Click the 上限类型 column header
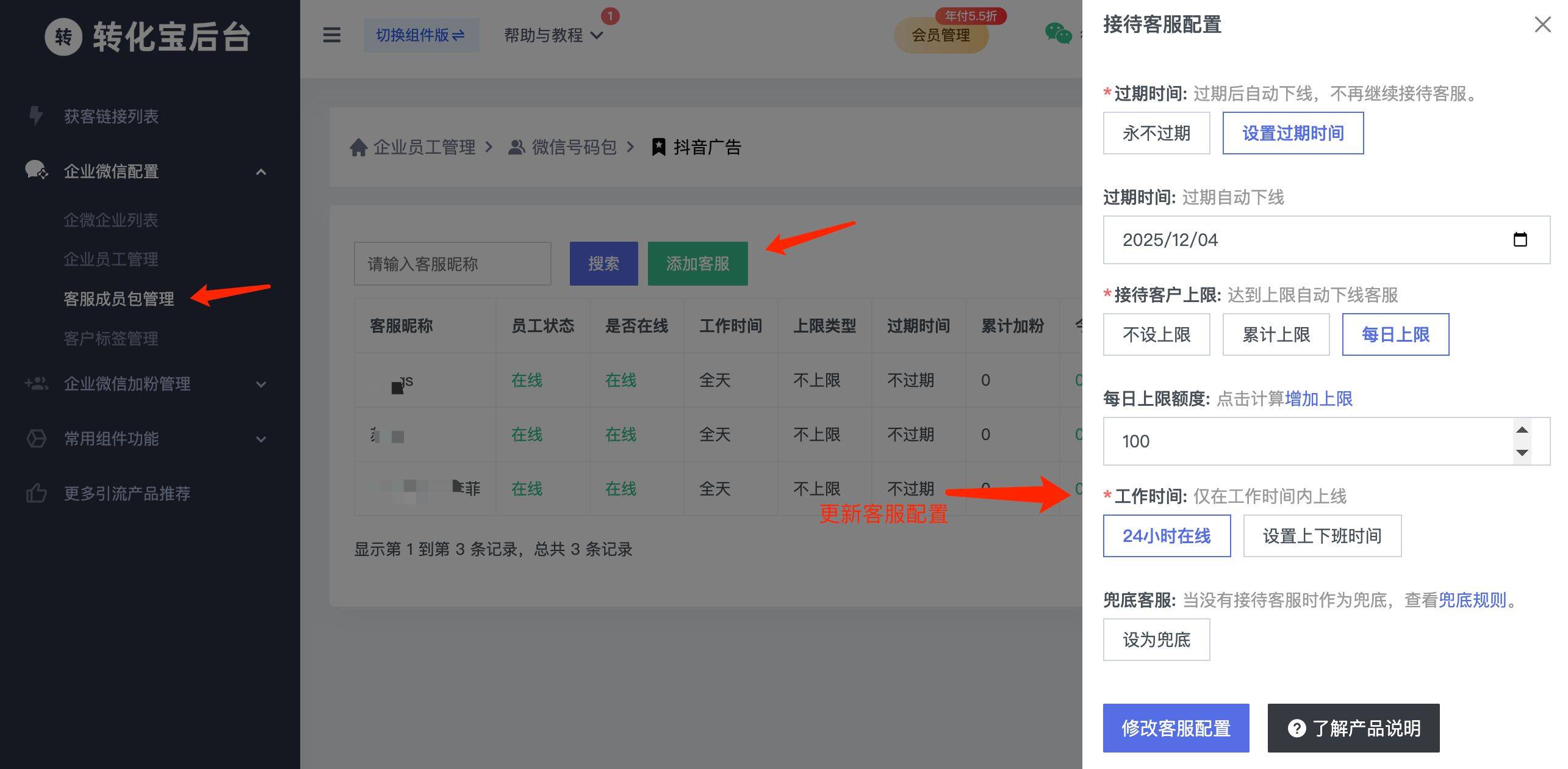The image size is (1568, 769). coord(824,326)
